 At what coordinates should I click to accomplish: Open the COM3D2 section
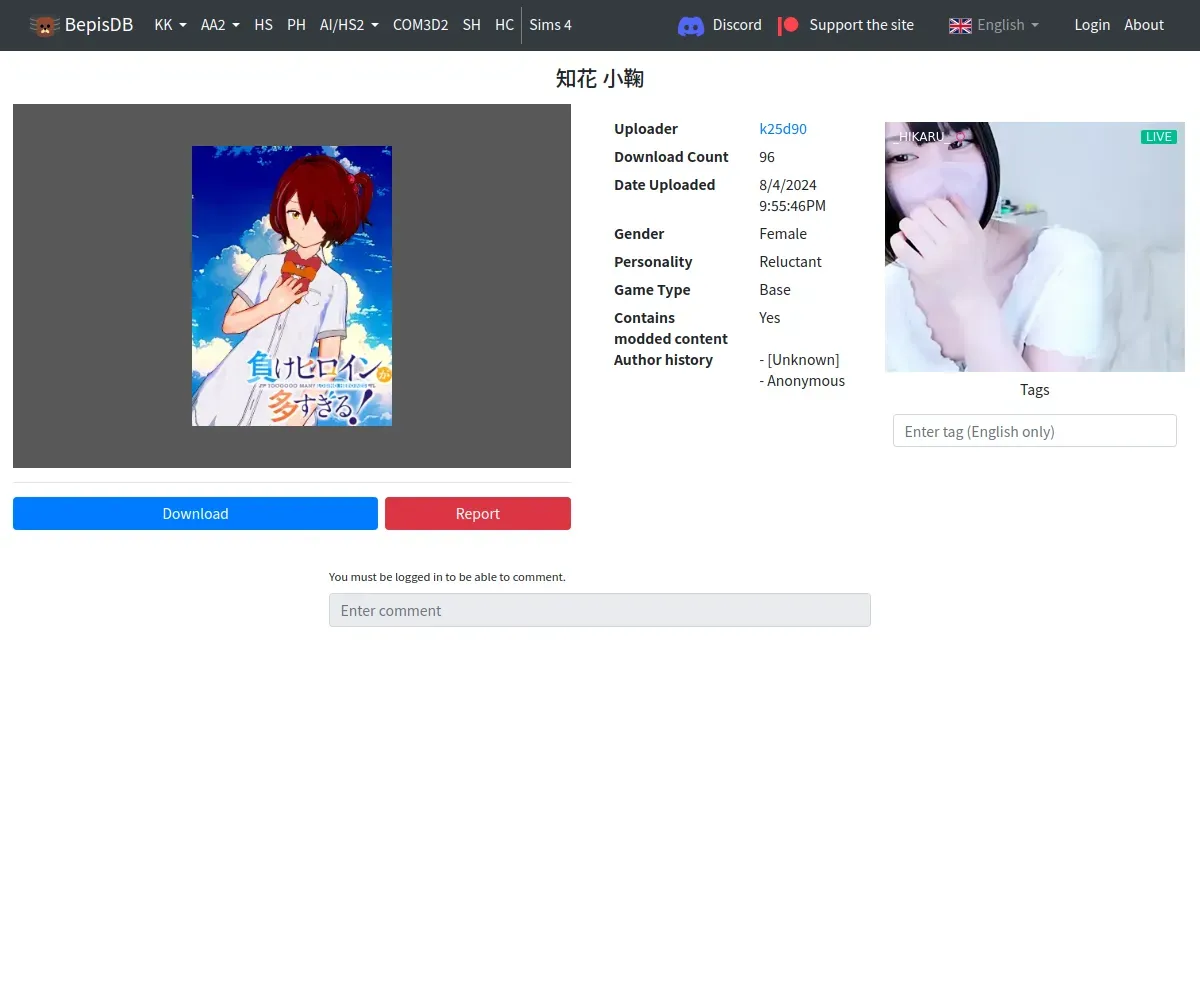click(x=420, y=25)
